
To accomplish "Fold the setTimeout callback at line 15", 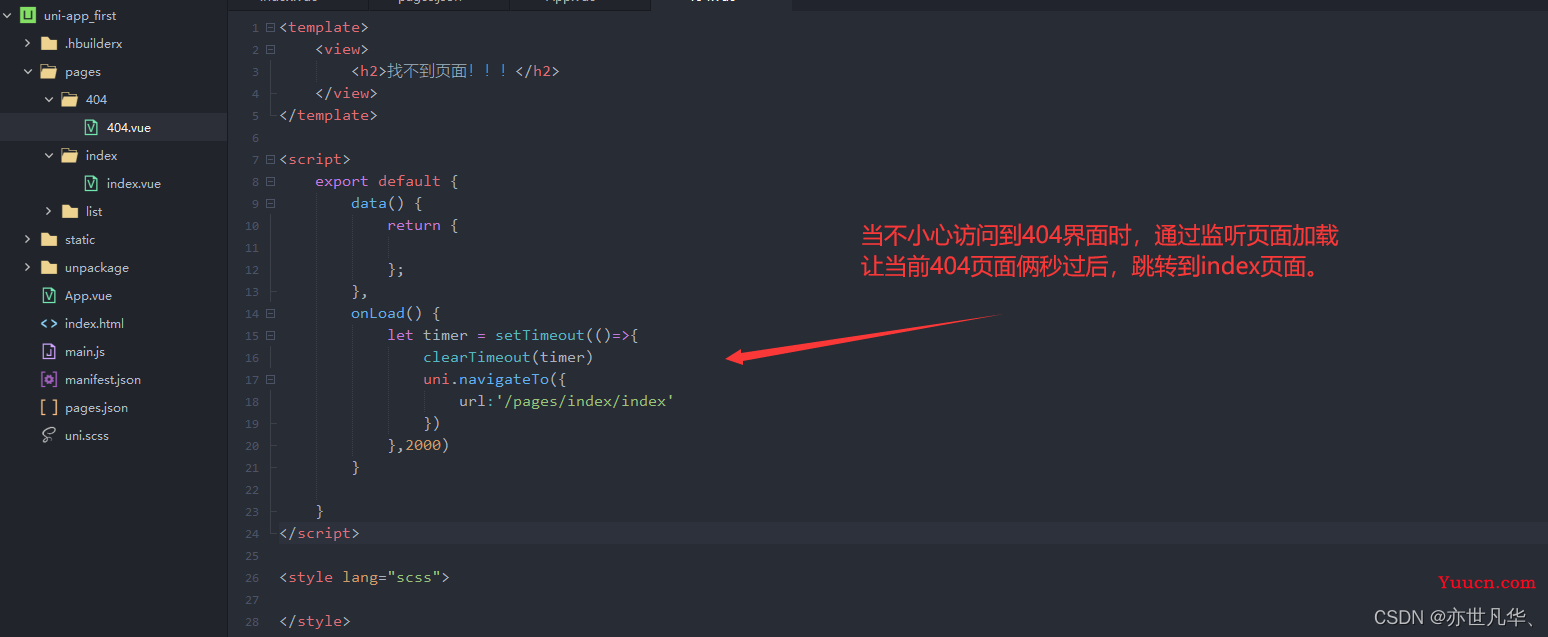I will [x=270, y=336].
